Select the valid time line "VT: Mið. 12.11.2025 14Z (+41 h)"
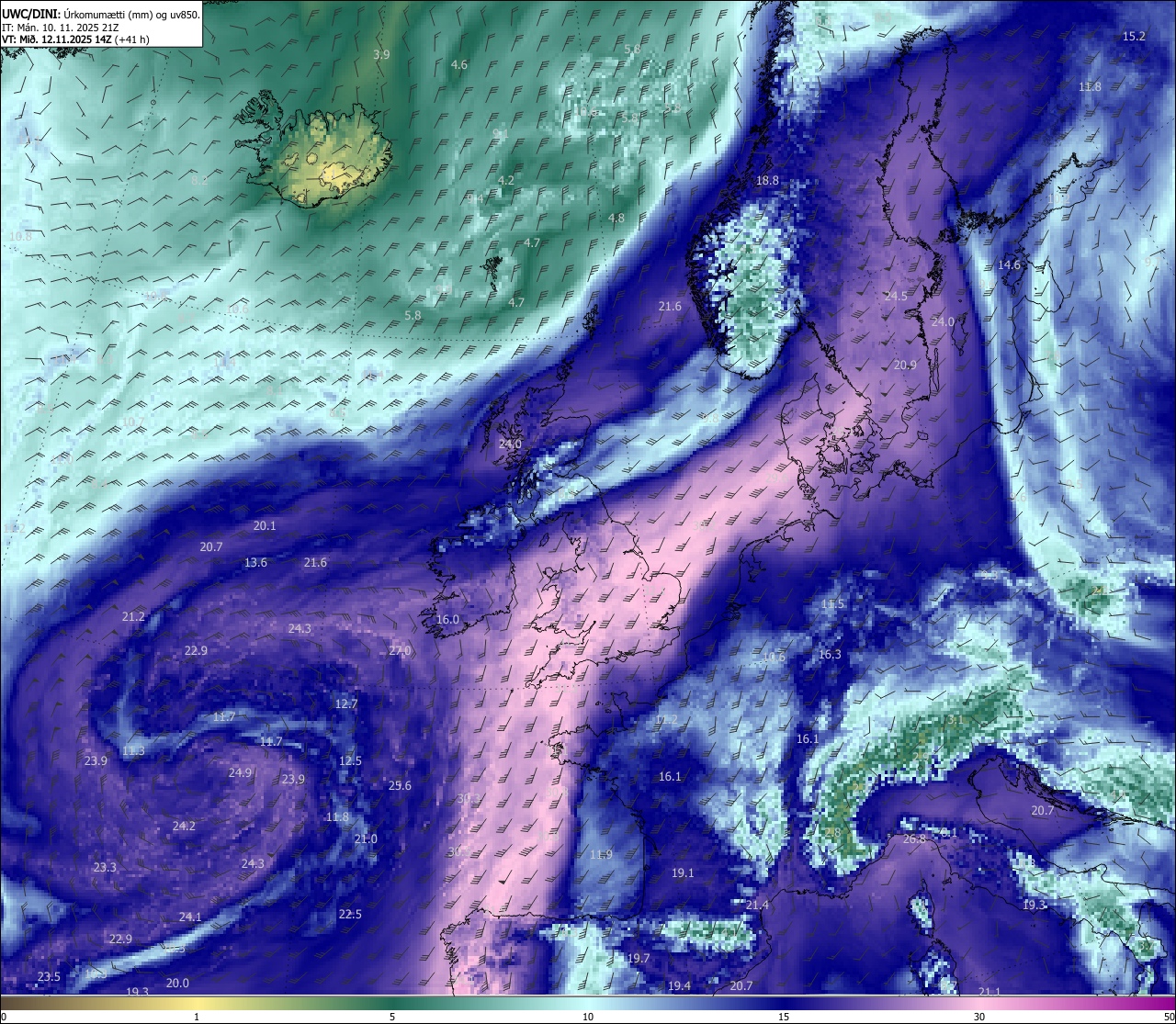This screenshot has width=1176, height=1024. pyautogui.click(x=75, y=39)
